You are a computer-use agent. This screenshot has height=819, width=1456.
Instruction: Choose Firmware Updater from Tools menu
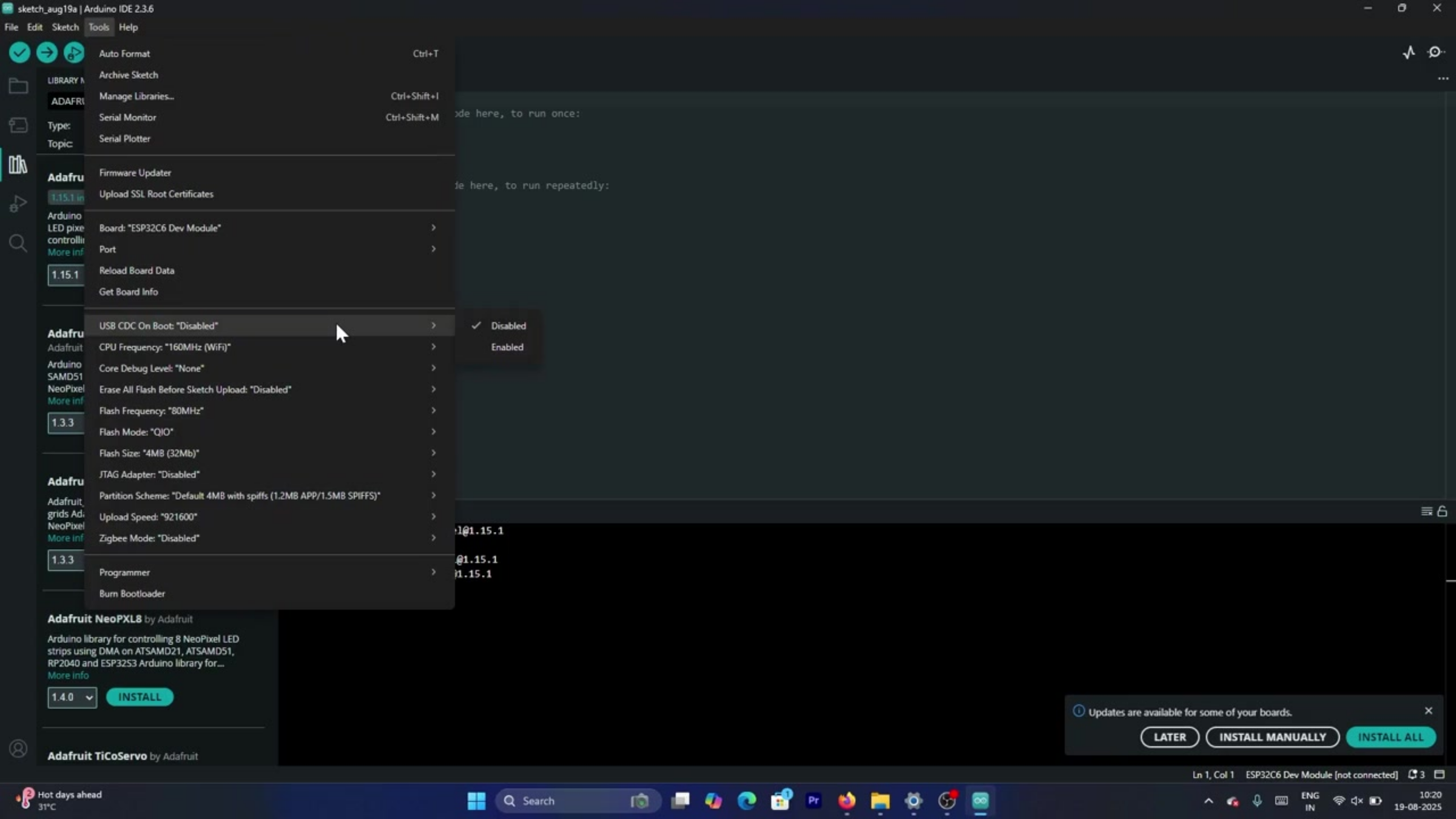(x=269, y=173)
